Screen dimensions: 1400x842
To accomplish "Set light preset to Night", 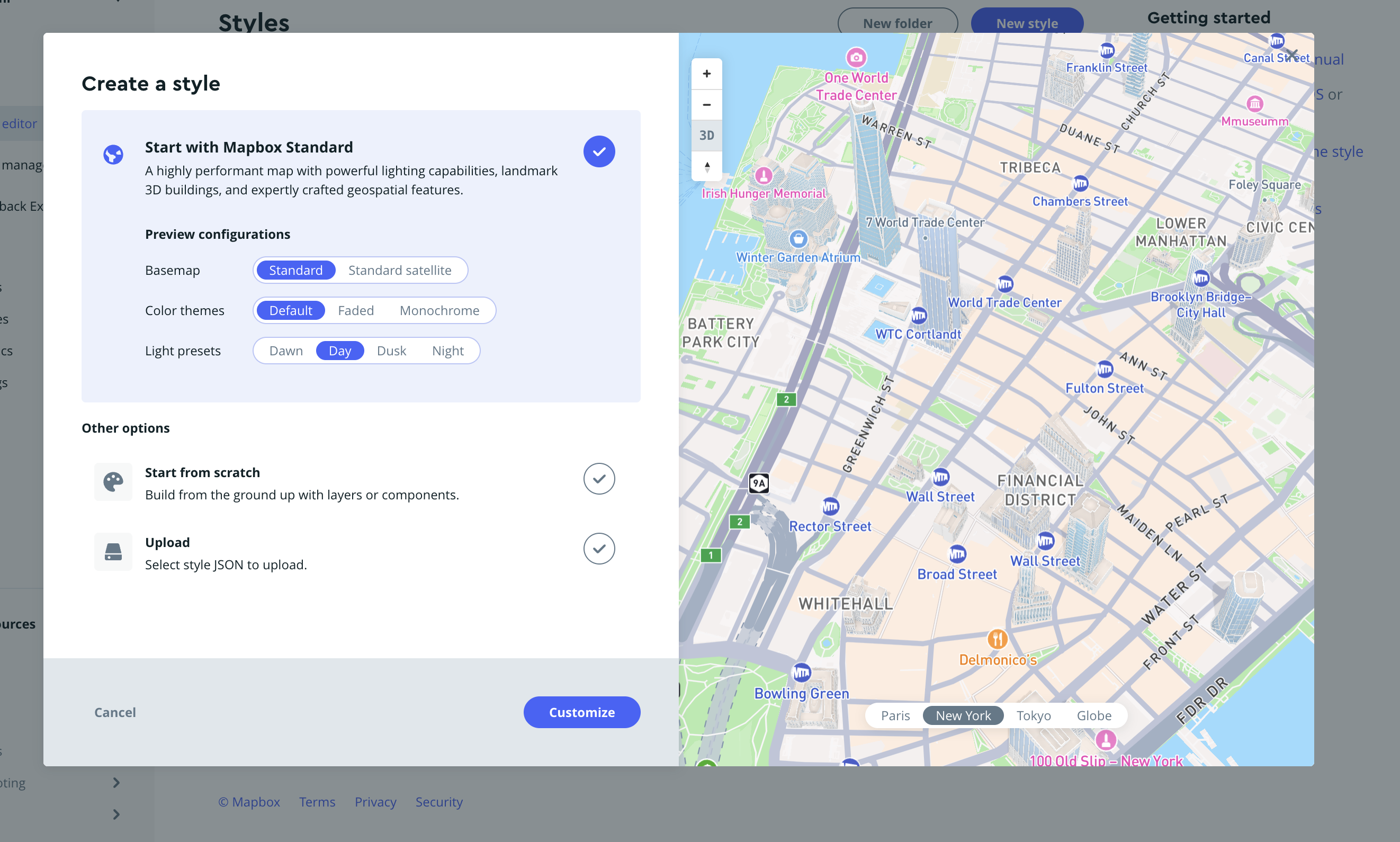I will pyautogui.click(x=447, y=351).
